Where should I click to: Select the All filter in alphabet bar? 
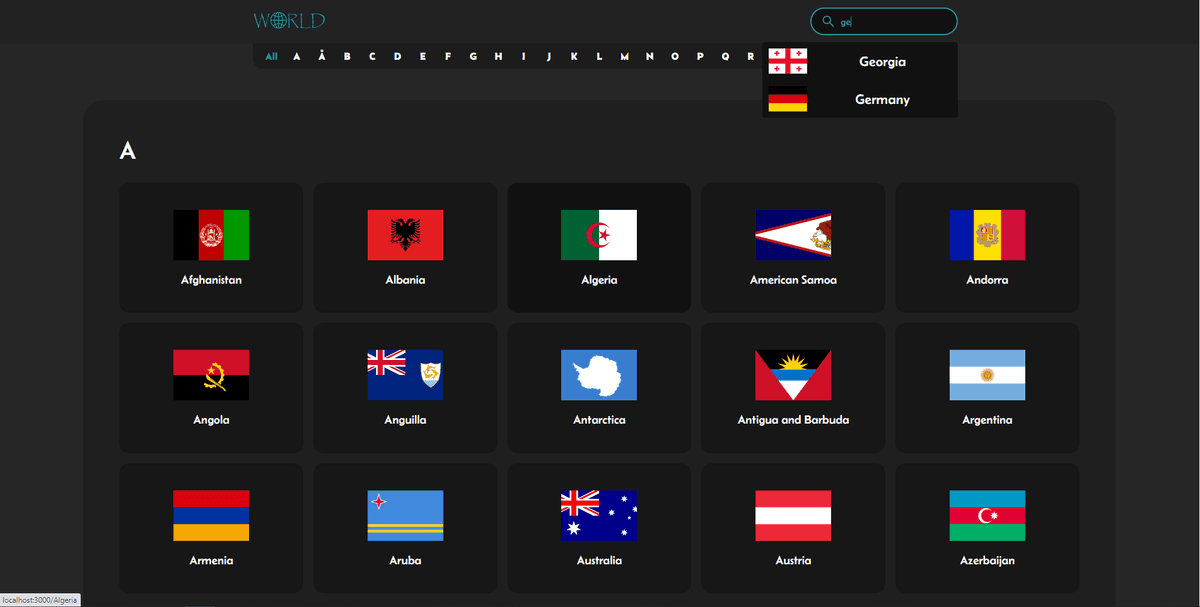tap(271, 56)
